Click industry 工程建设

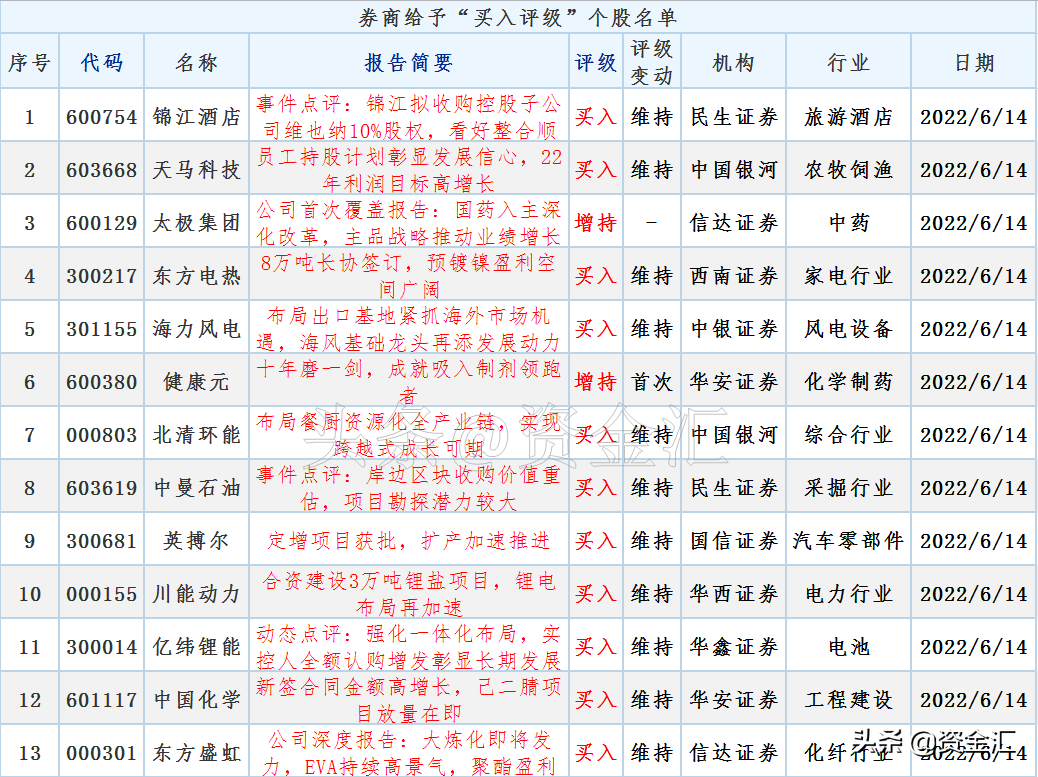point(848,700)
